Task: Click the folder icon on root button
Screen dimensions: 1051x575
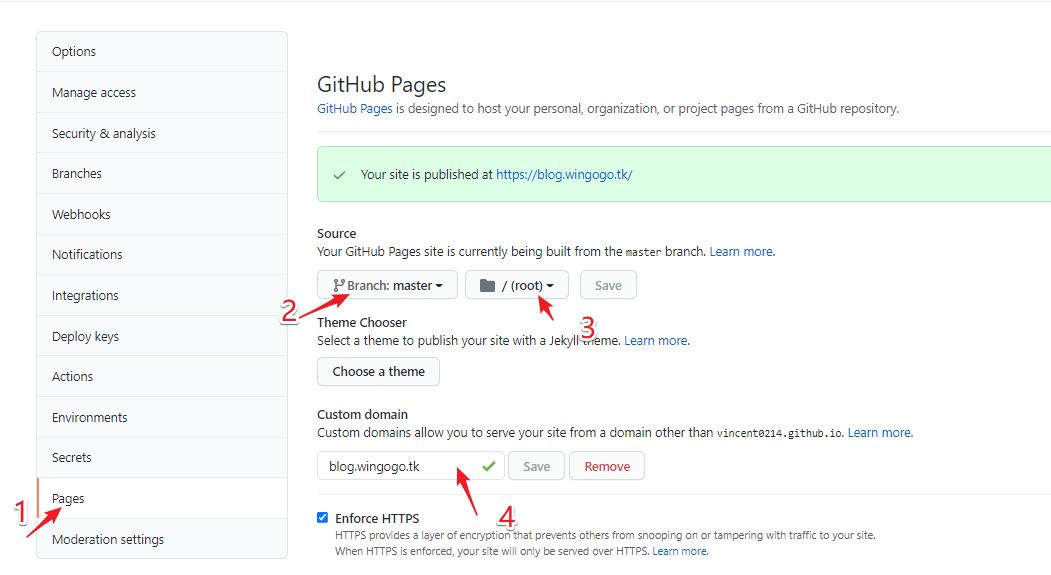Action: point(487,286)
